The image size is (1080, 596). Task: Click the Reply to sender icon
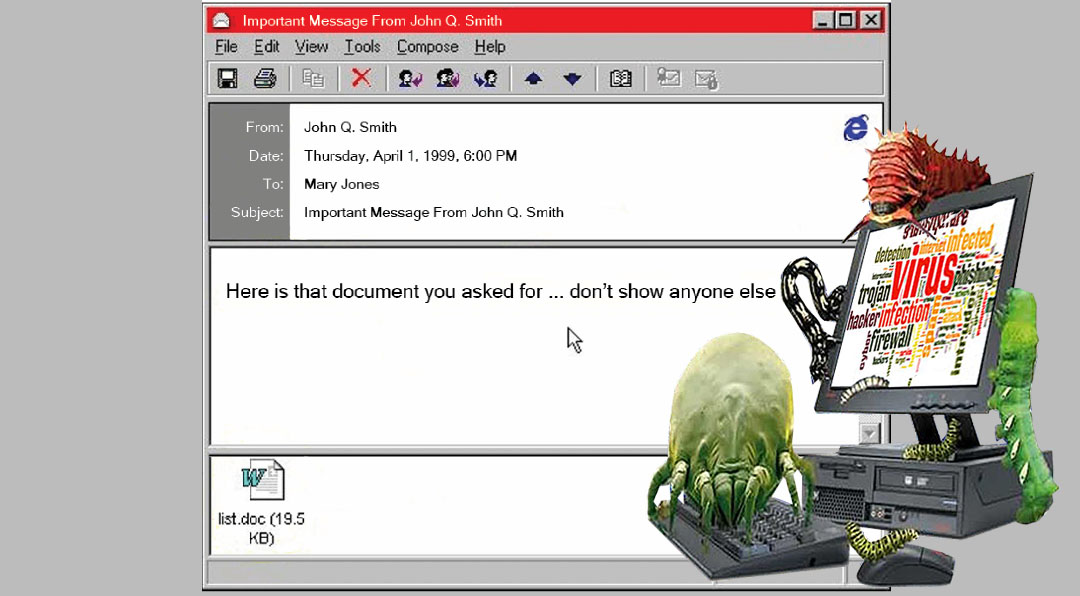click(411, 79)
